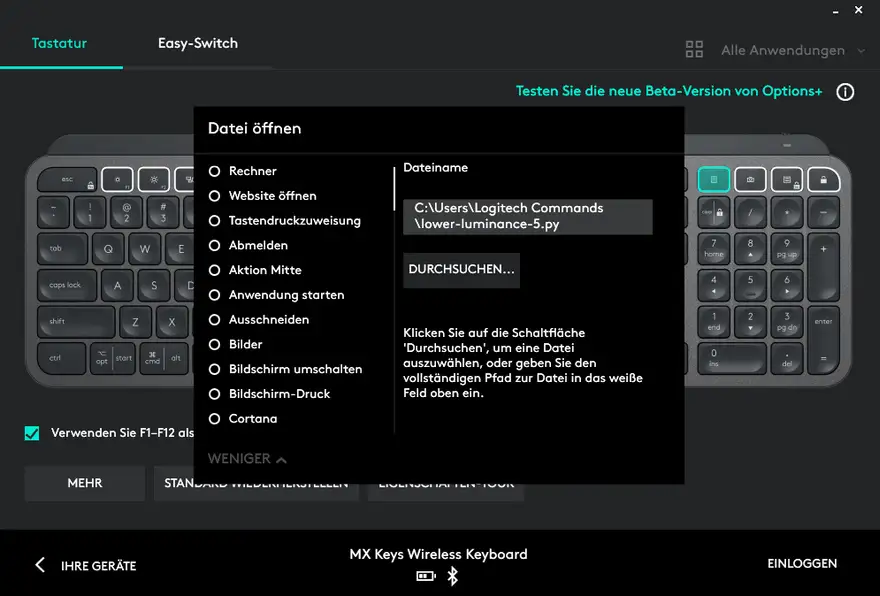Click the DURCHSUCHEN... button
The height and width of the screenshot is (596, 880).
pyautogui.click(x=461, y=269)
